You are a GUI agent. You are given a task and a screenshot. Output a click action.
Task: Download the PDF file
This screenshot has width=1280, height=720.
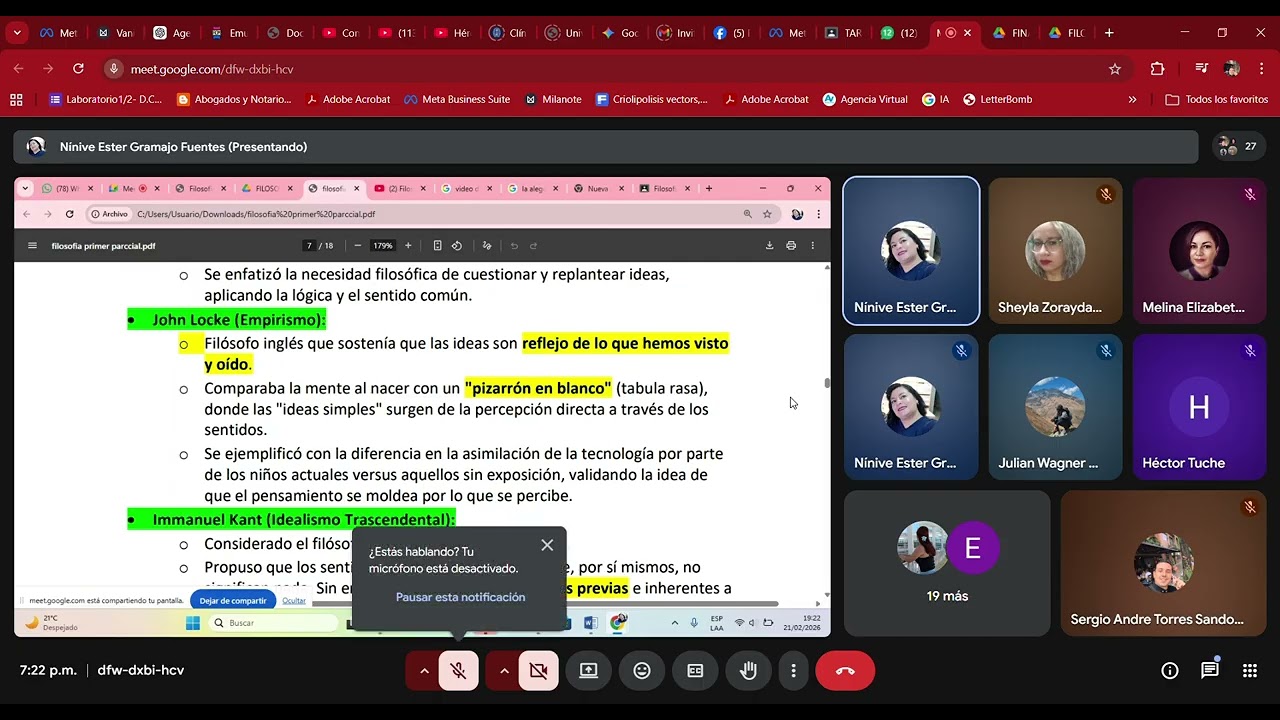pyautogui.click(x=769, y=245)
